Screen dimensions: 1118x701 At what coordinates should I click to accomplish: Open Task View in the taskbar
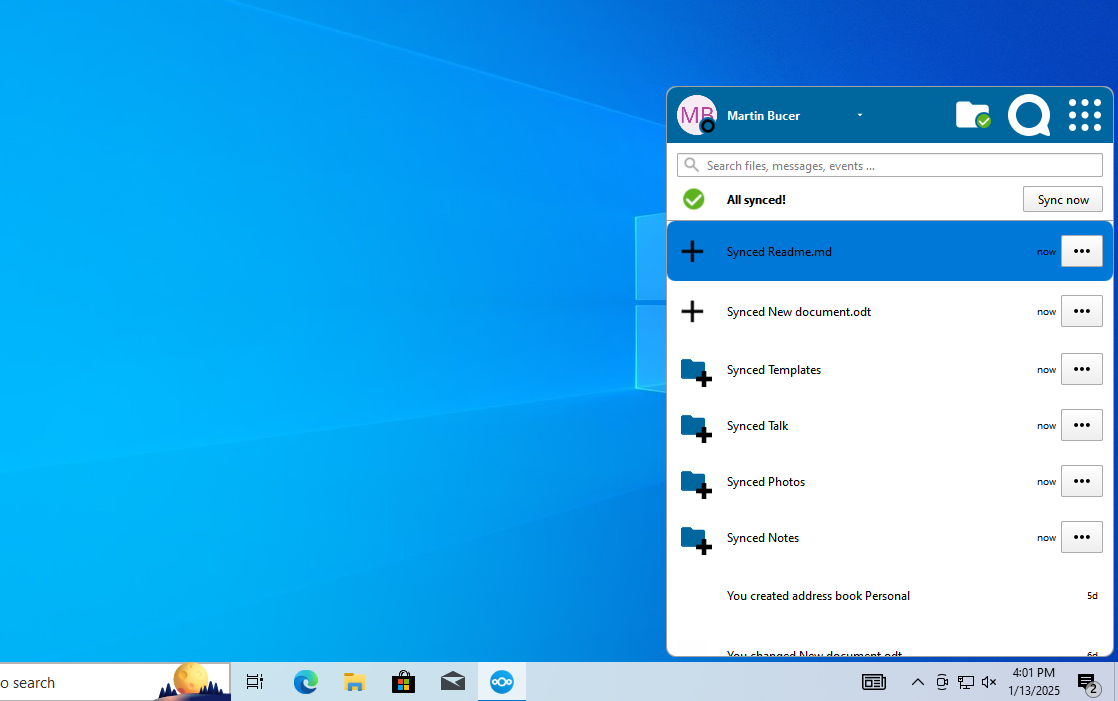[x=255, y=682]
